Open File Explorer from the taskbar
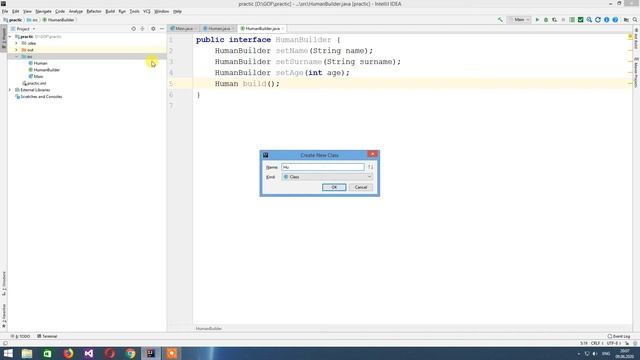640x360 pixels. click(27, 353)
